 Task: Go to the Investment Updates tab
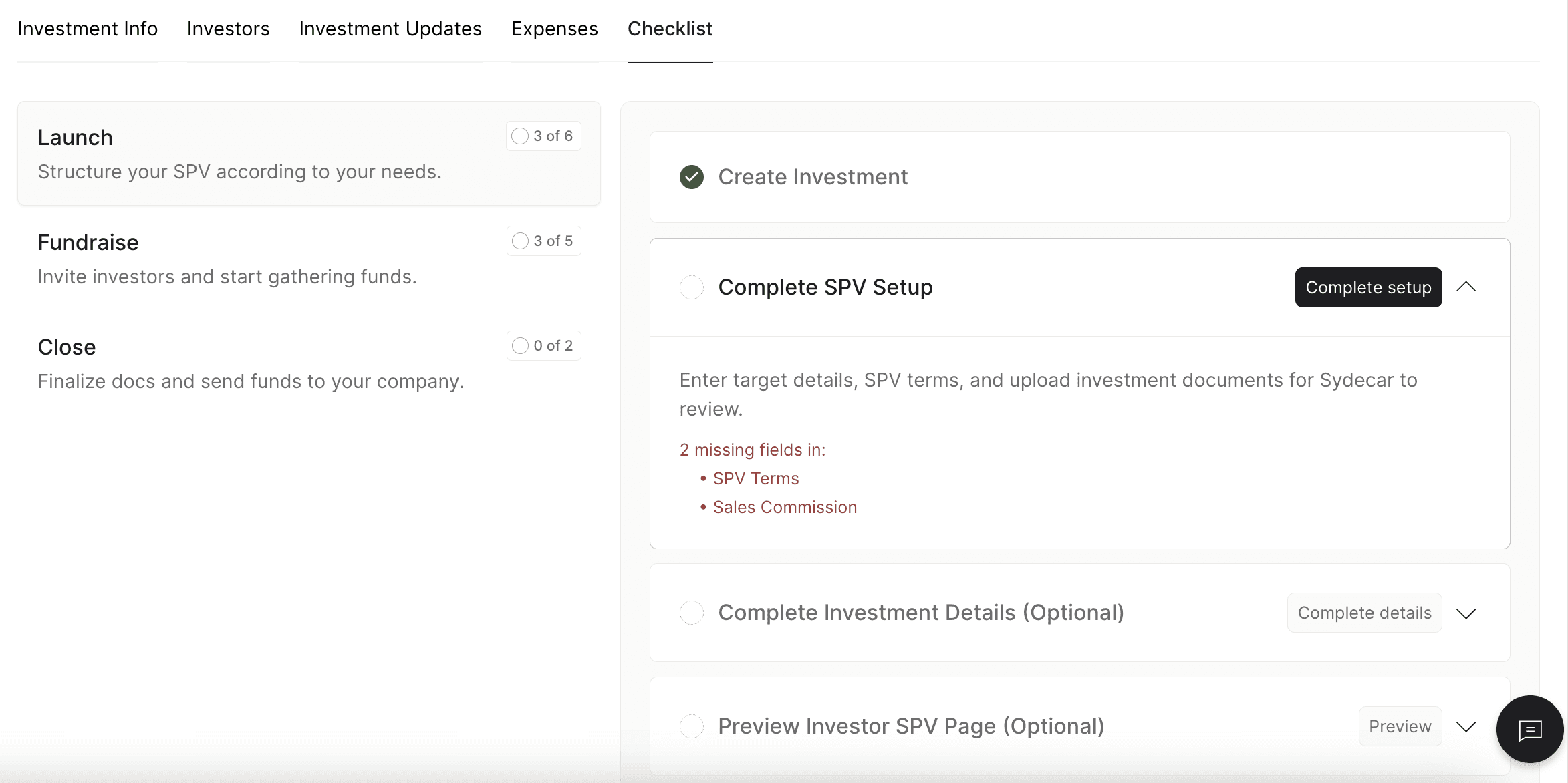[x=390, y=29]
